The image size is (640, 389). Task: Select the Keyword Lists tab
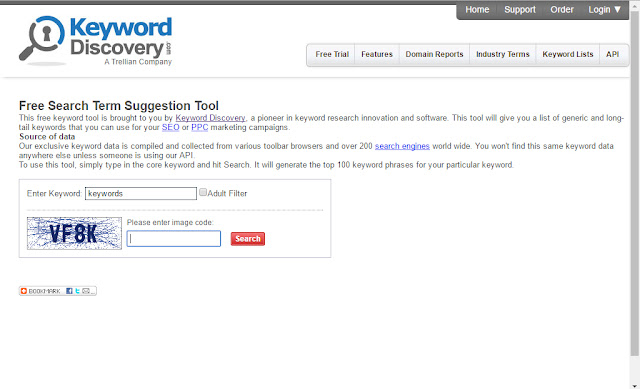tap(568, 54)
